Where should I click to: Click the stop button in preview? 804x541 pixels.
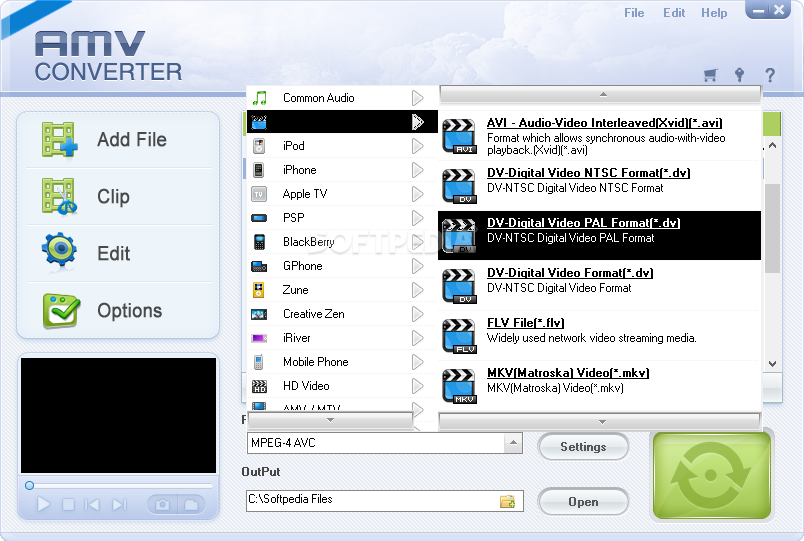point(68,505)
